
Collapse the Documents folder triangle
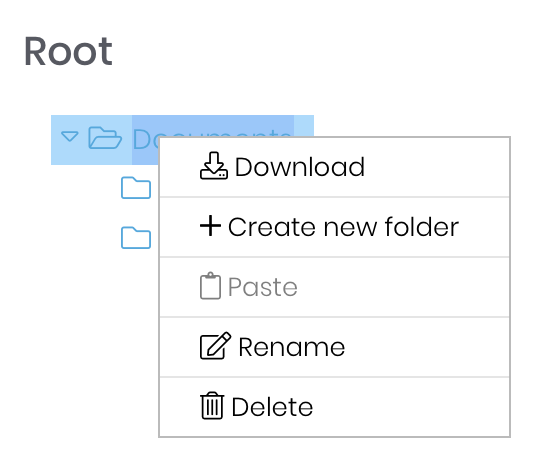69,137
